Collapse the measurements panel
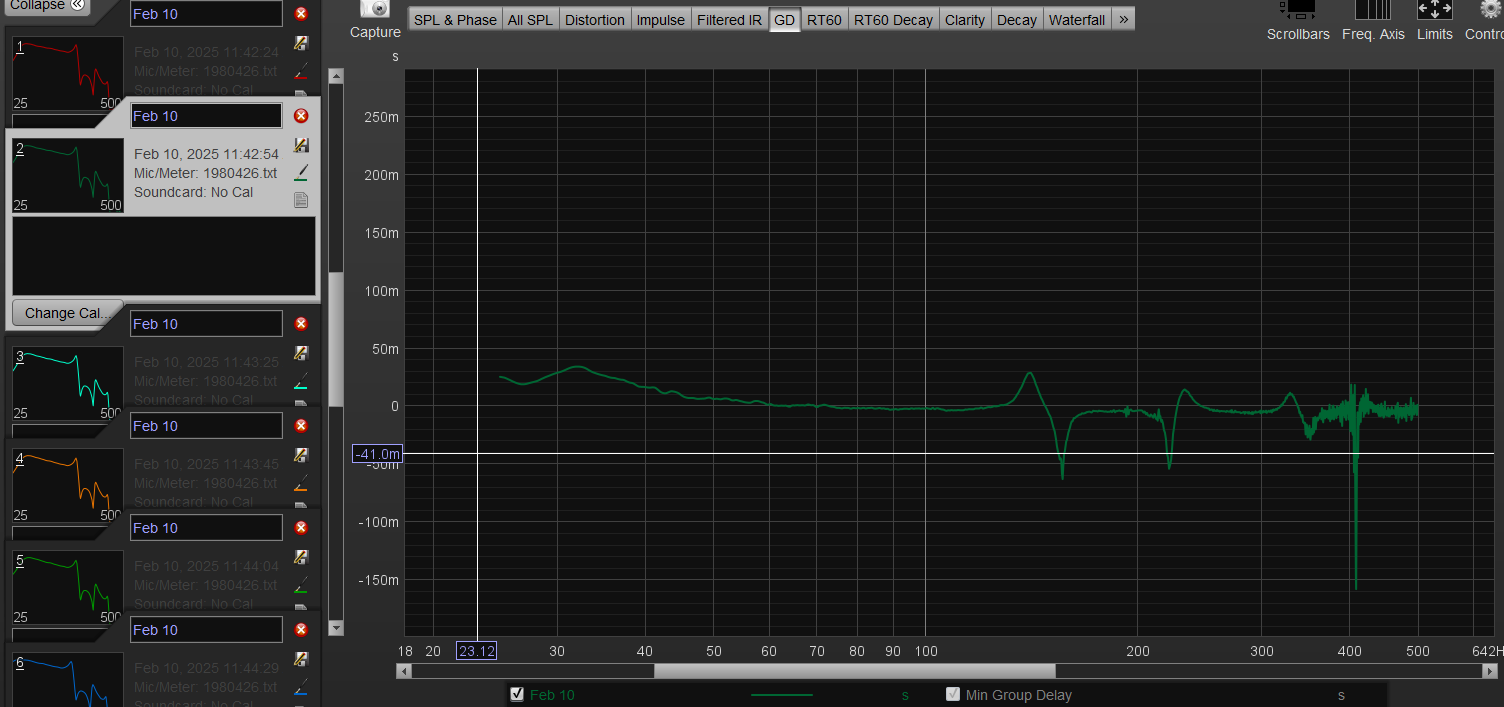 pos(46,6)
